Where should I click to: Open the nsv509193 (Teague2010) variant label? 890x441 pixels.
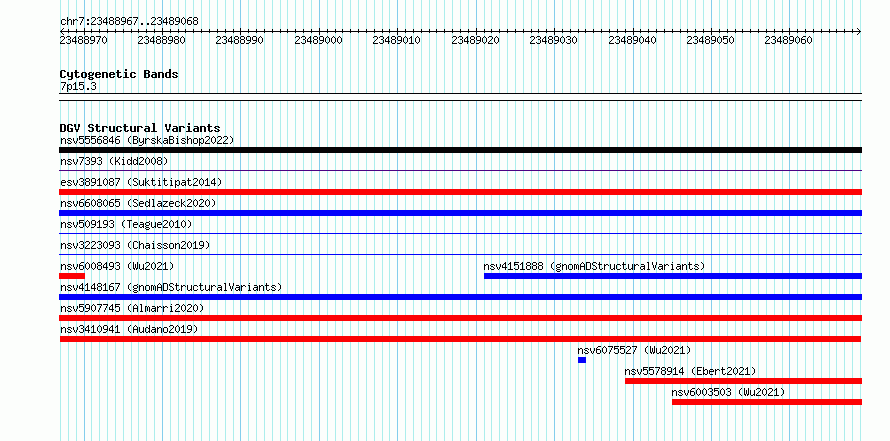coord(126,224)
